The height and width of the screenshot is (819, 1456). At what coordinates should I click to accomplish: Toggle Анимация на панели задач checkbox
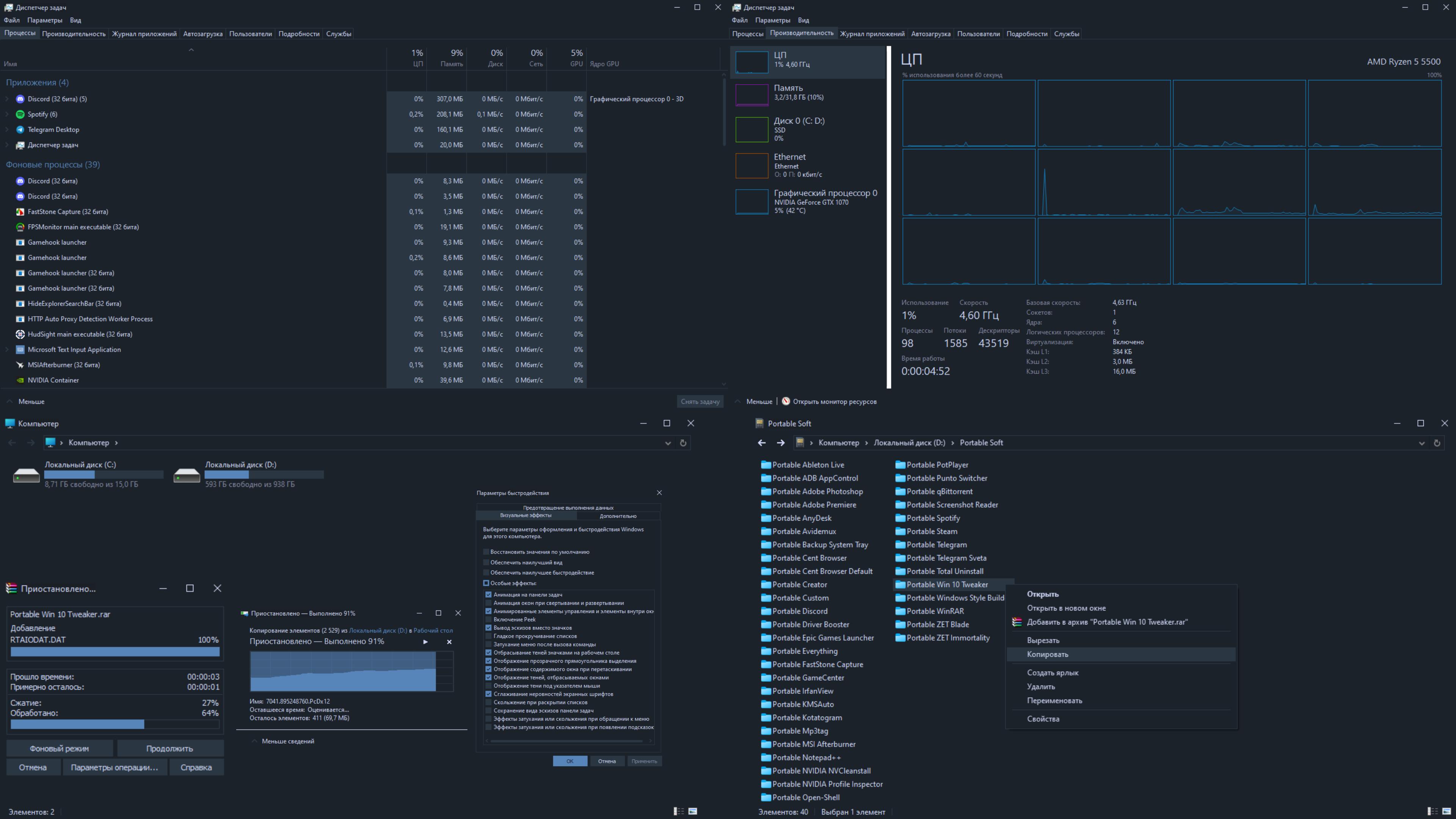point(488,595)
